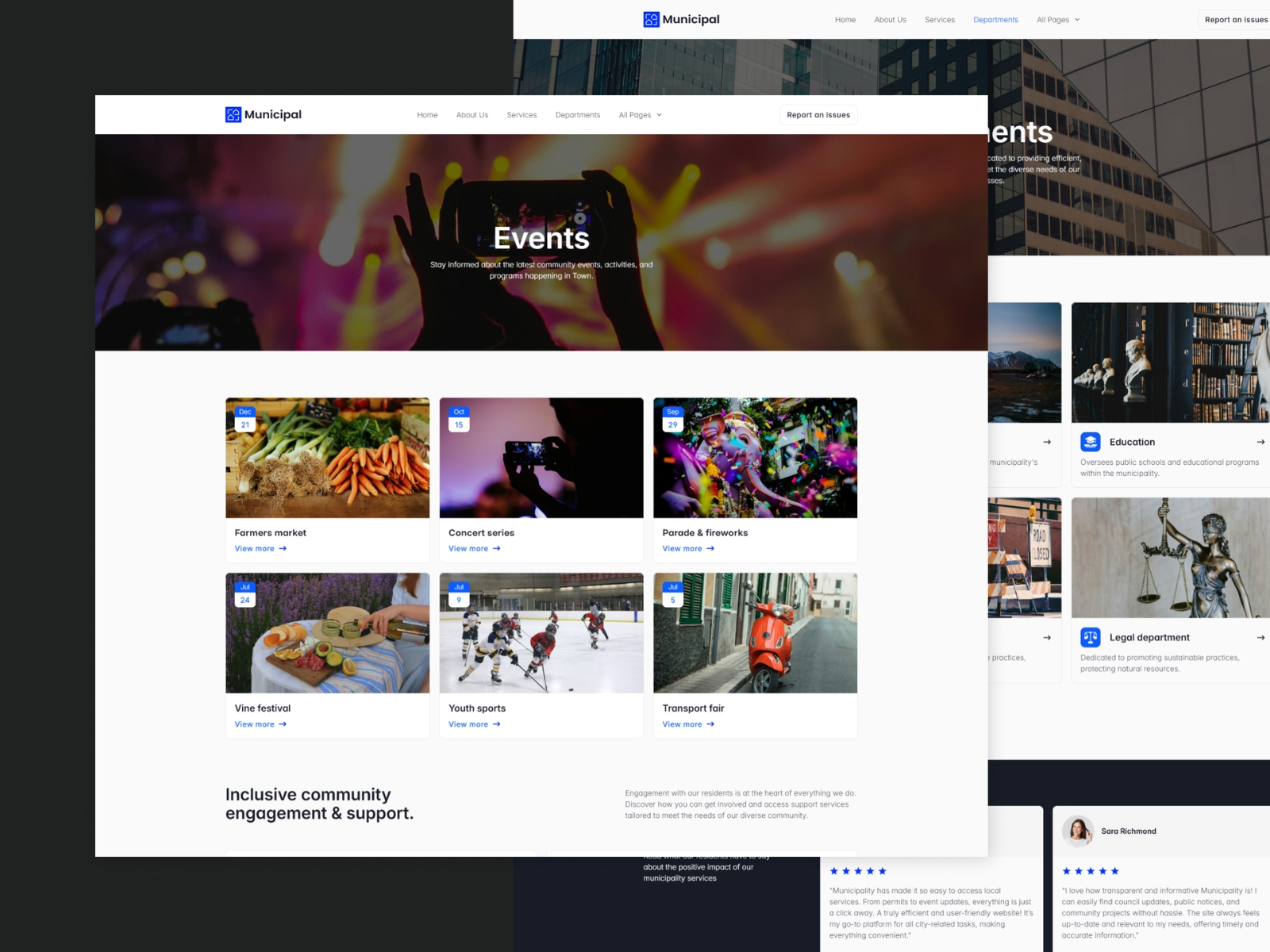Click View more under Farmers market
Viewport: 1270px width, 952px height.
[x=260, y=549]
